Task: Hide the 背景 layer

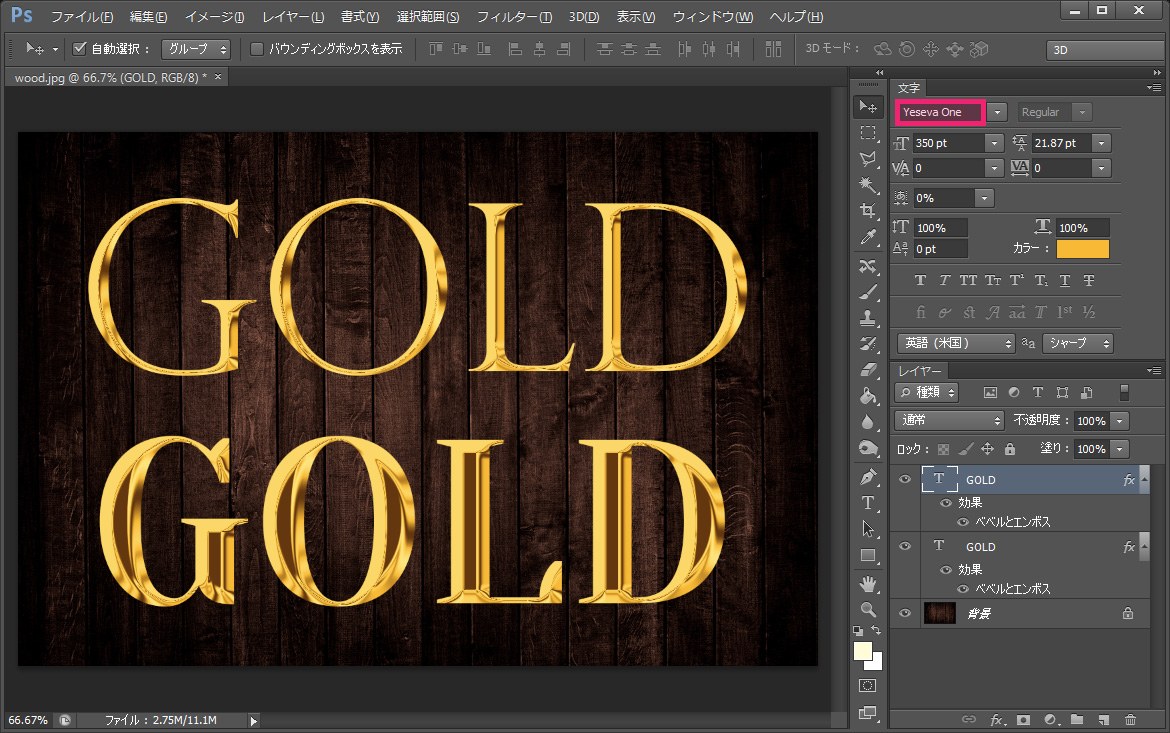Action: tap(904, 614)
